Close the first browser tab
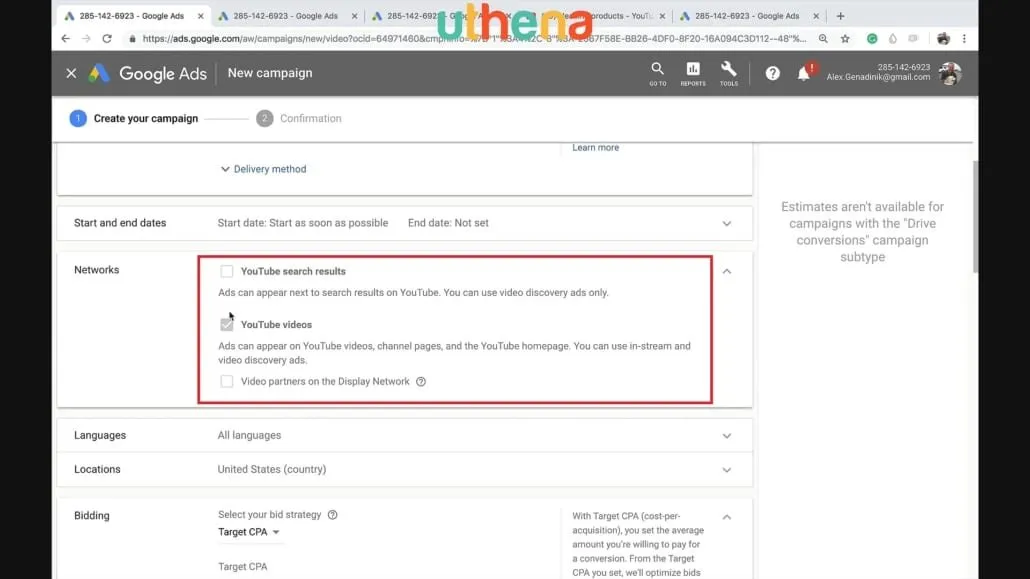The width and height of the screenshot is (1030, 579). 200,16
